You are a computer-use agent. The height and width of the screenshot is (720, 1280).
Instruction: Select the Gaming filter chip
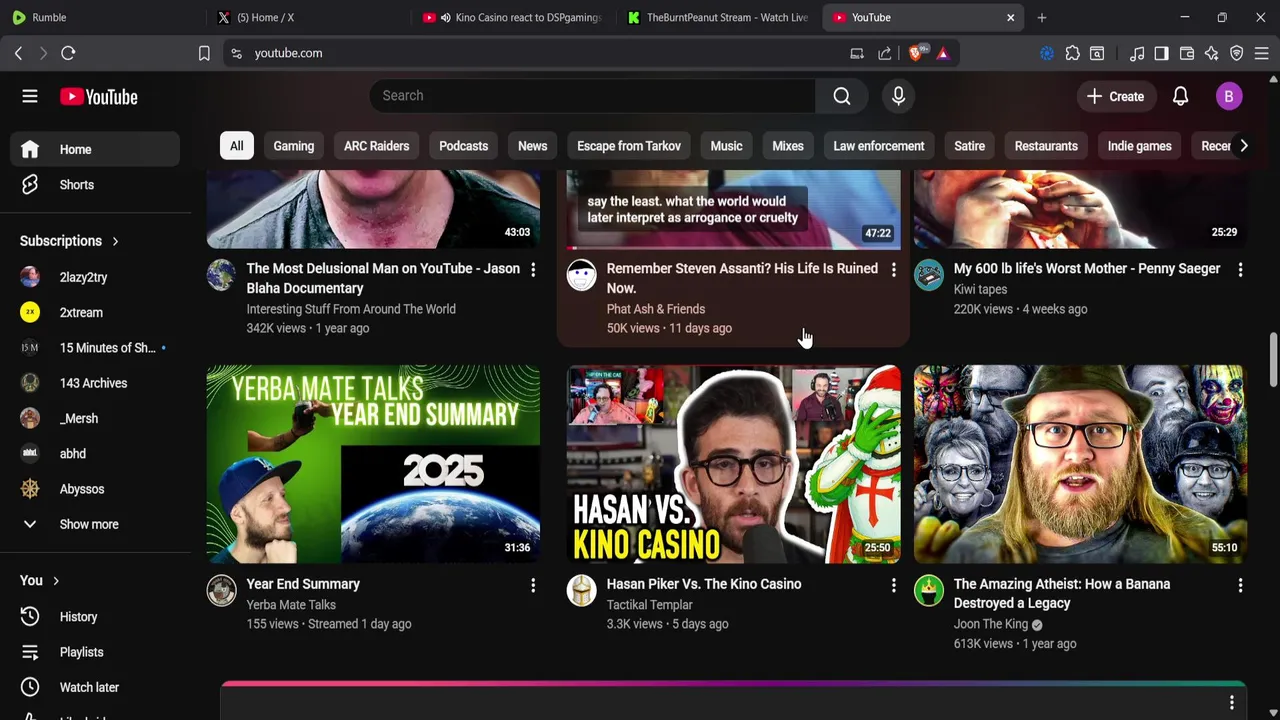pos(294,146)
